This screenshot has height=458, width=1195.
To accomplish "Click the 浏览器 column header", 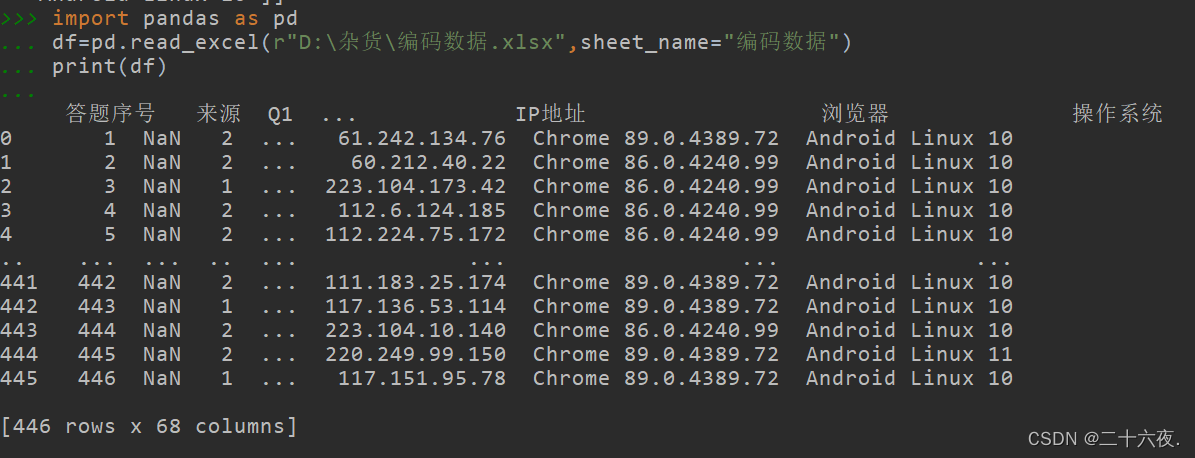I will (855, 114).
